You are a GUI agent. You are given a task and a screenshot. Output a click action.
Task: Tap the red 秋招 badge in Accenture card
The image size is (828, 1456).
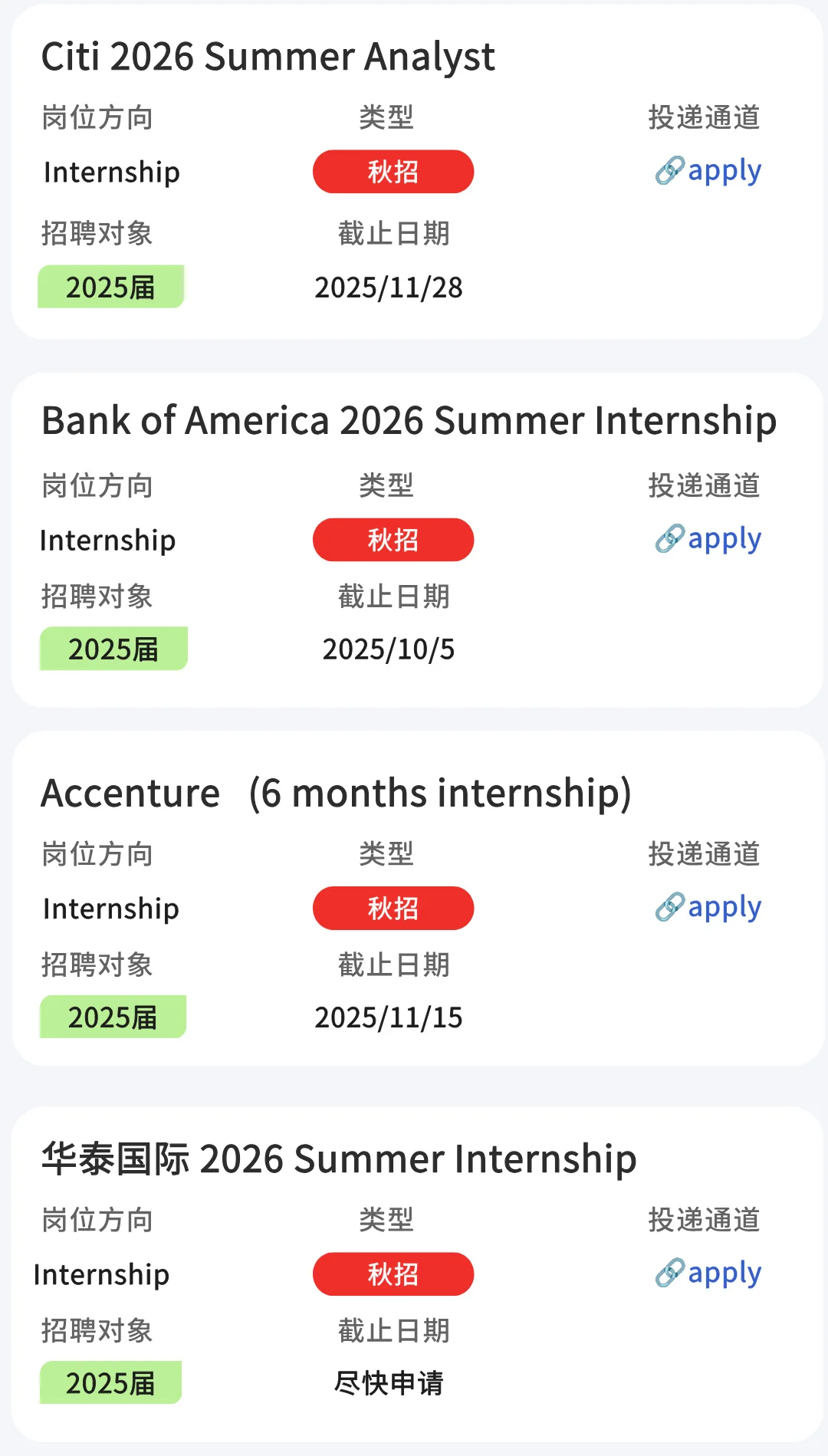coord(393,908)
